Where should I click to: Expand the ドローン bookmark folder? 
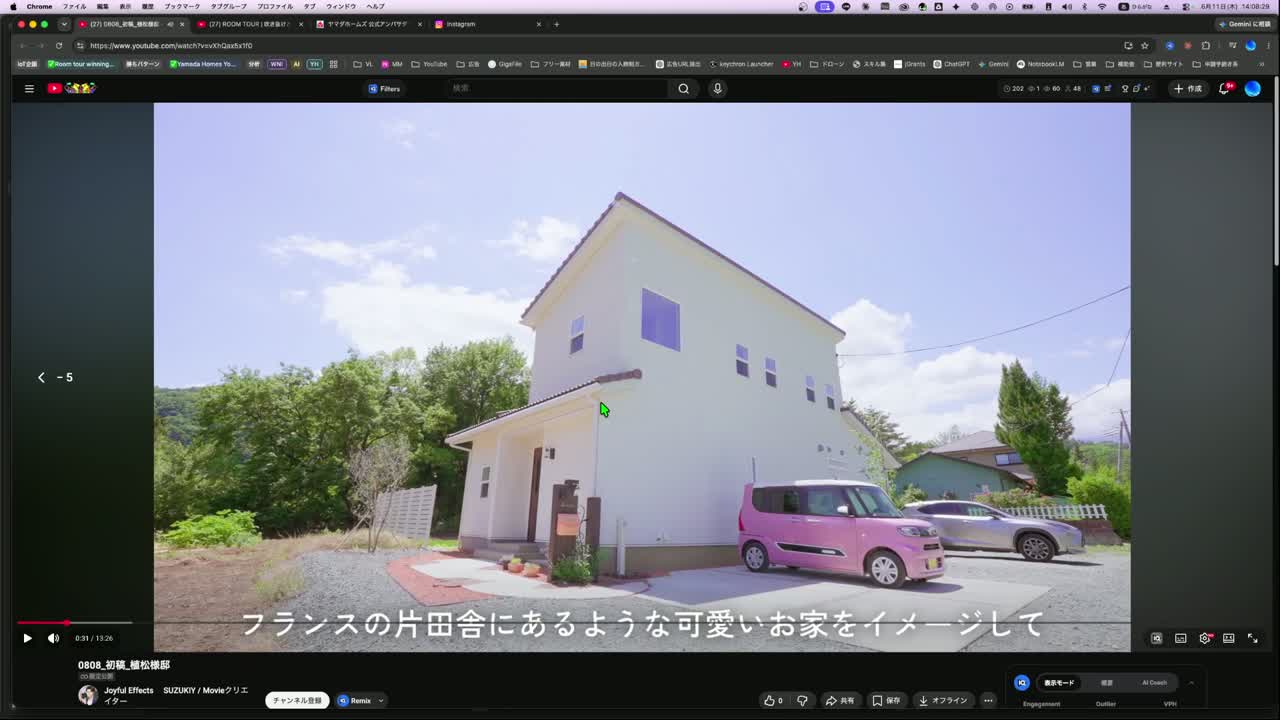coord(827,64)
